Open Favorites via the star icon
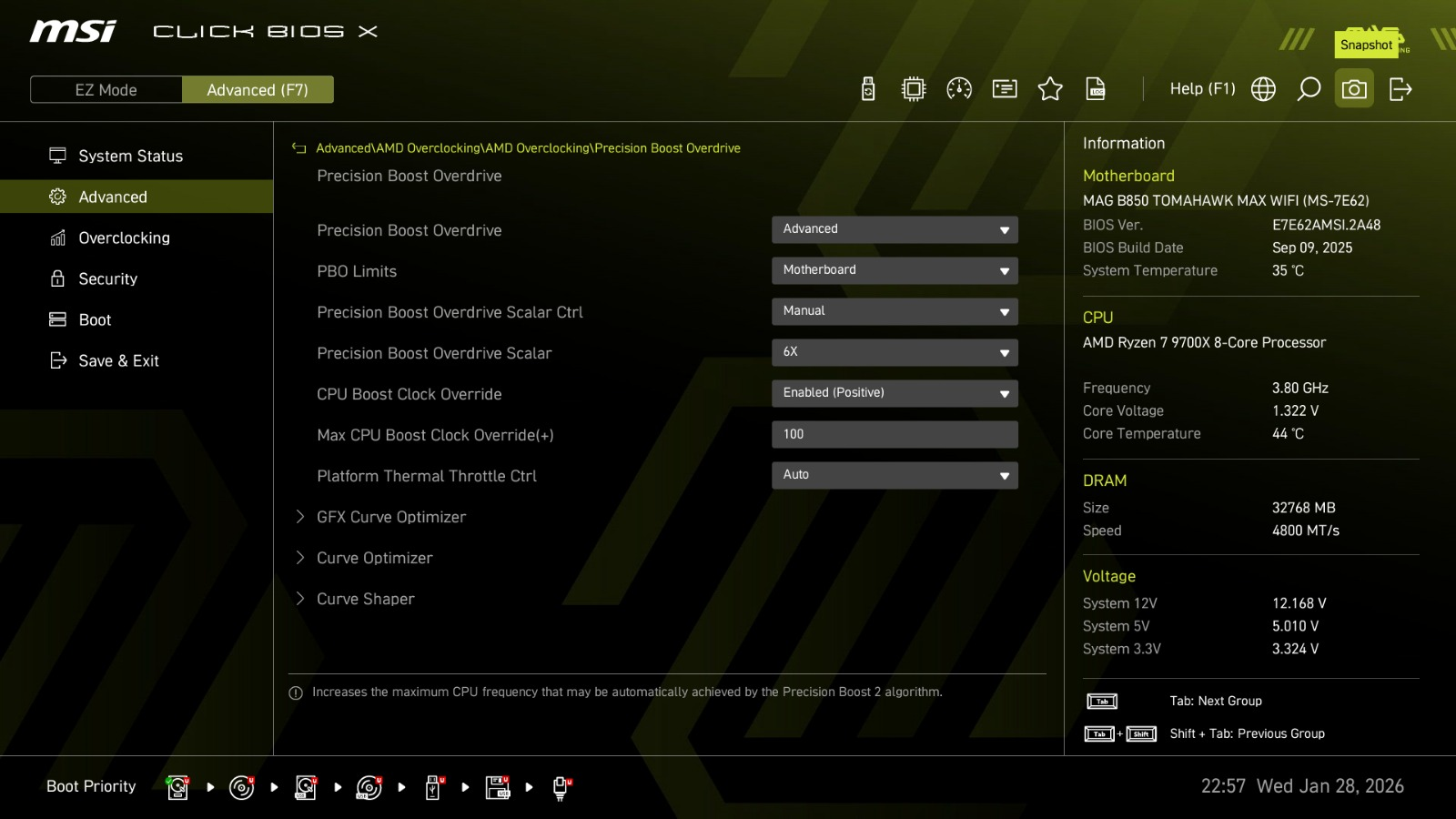Image resolution: width=1456 pixels, height=819 pixels. click(1050, 89)
